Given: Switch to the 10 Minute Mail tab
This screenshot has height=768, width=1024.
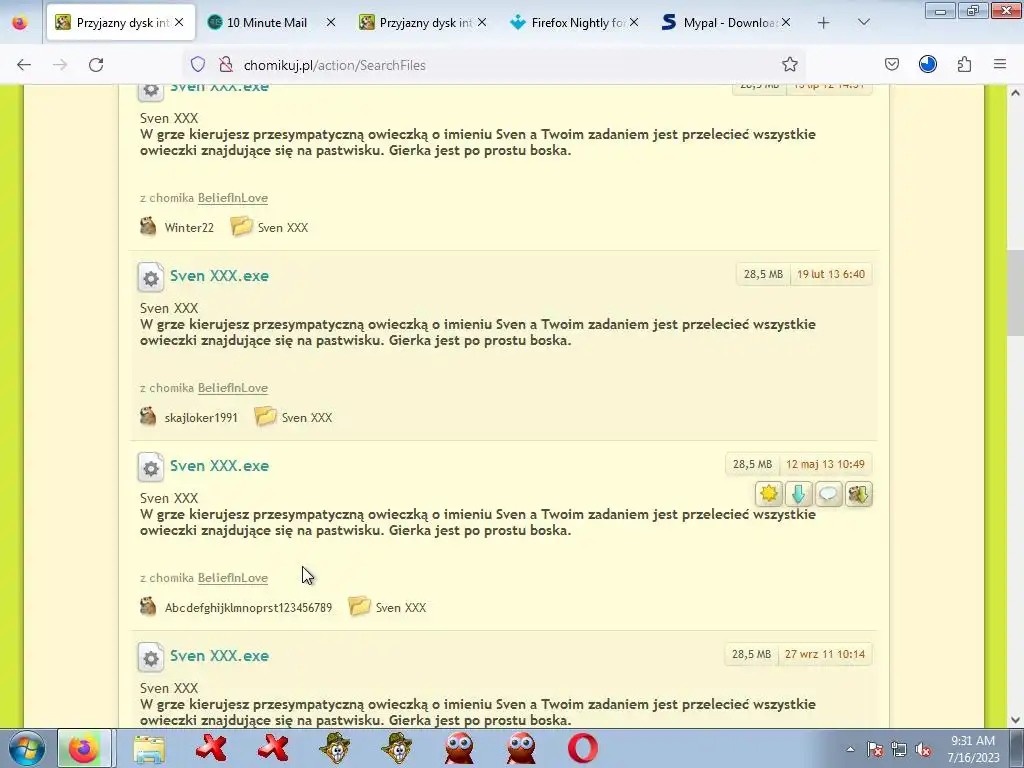Looking at the screenshot, I should pyautogui.click(x=271, y=23).
